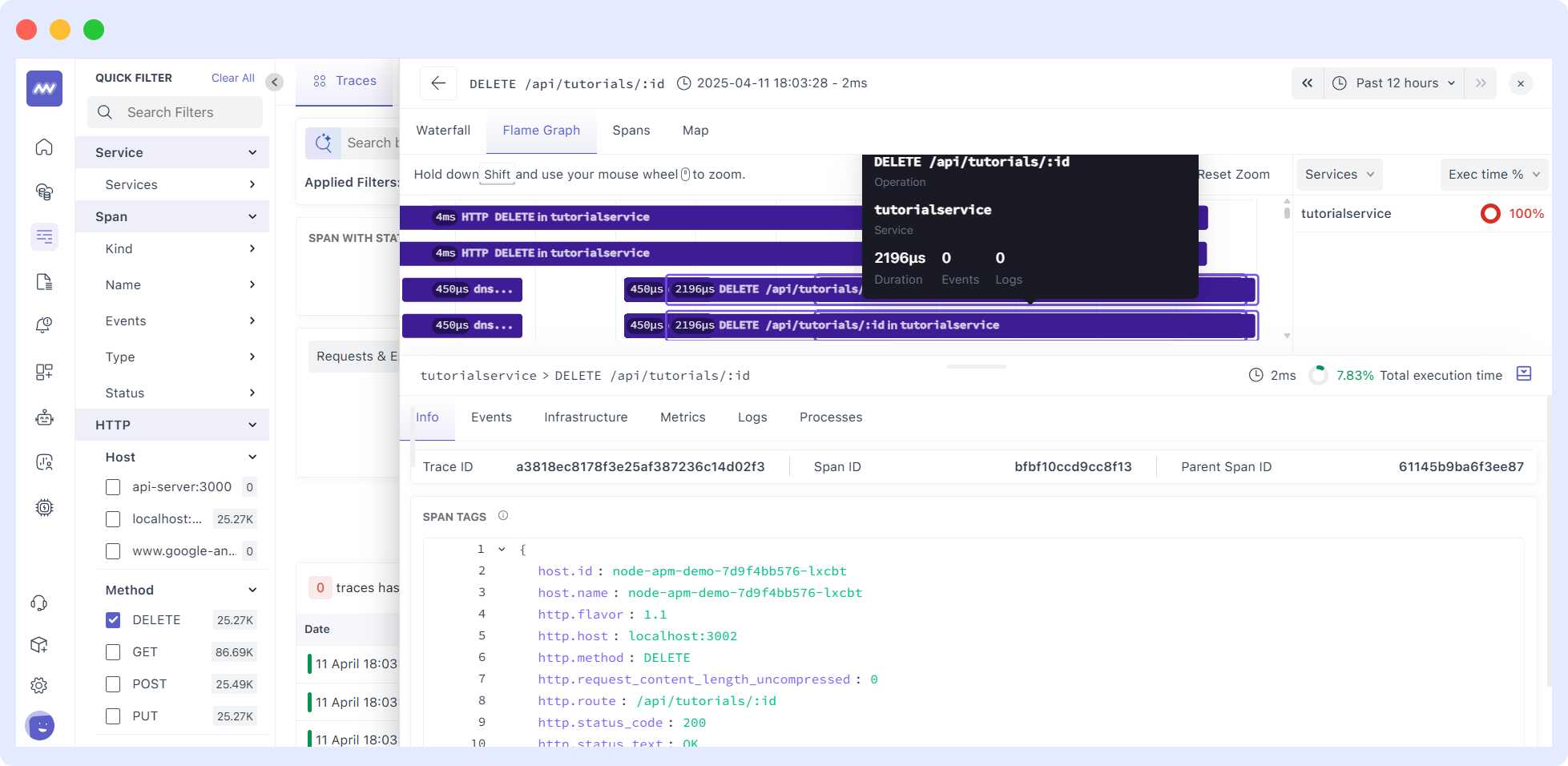Open the Home icon in the sidebar
The width and height of the screenshot is (1568, 766).
pos(44,147)
